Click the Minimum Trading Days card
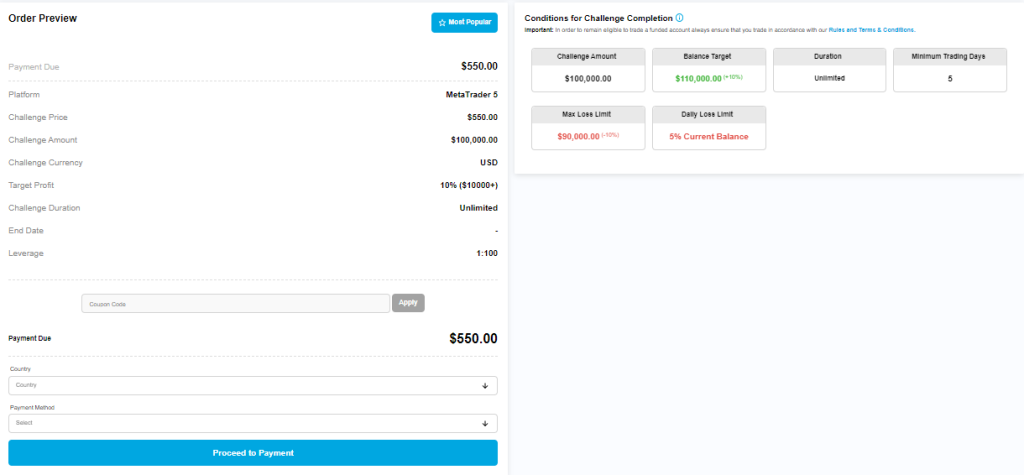Viewport: 1024px width, 475px height. (949, 70)
